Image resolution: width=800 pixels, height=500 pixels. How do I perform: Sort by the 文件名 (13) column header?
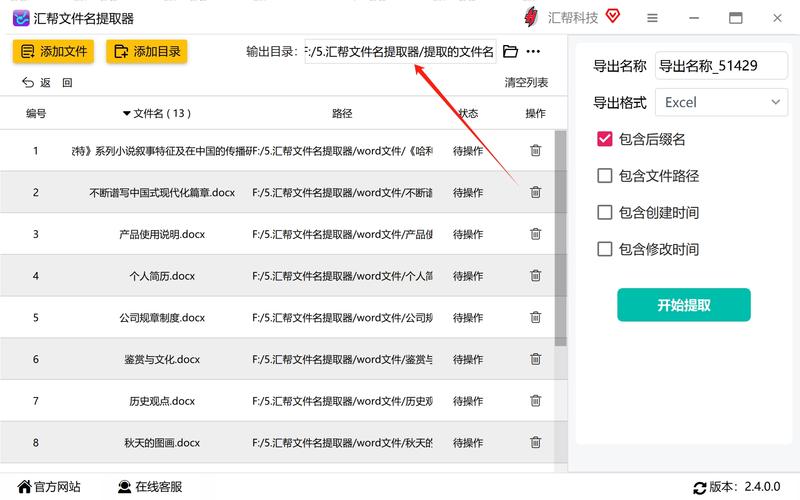coord(157,113)
